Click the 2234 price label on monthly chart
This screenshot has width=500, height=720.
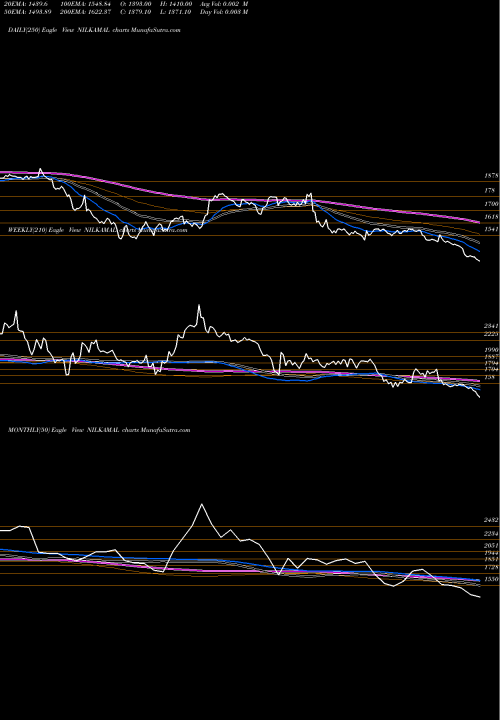pos(491,534)
